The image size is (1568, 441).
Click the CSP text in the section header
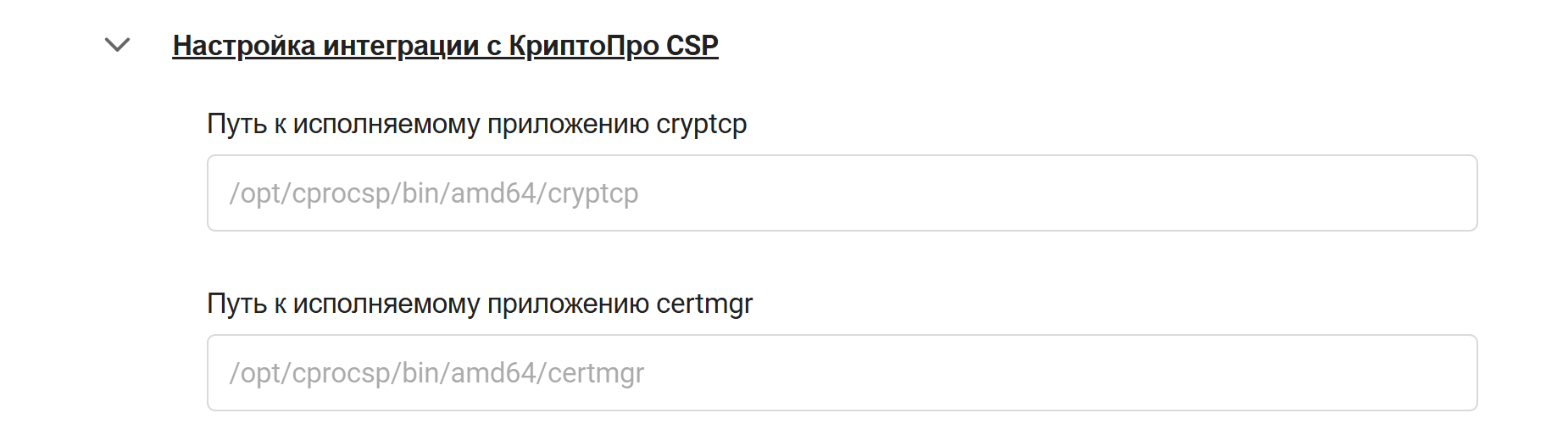(x=692, y=45)
